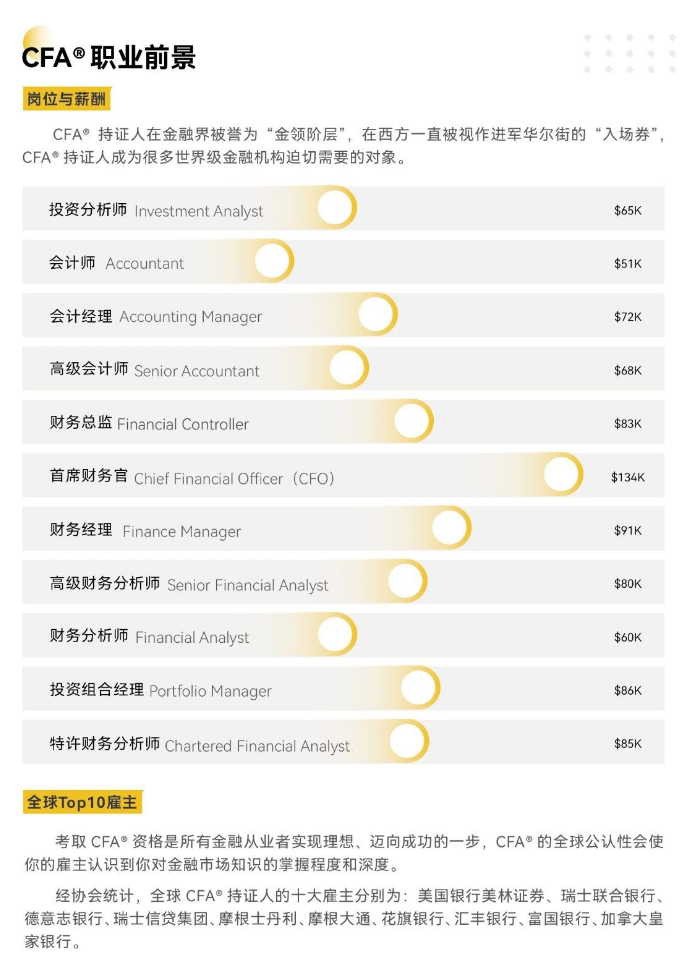
Task: Click the $51K Accountant salary label
Action: click(x=628, y=263)
